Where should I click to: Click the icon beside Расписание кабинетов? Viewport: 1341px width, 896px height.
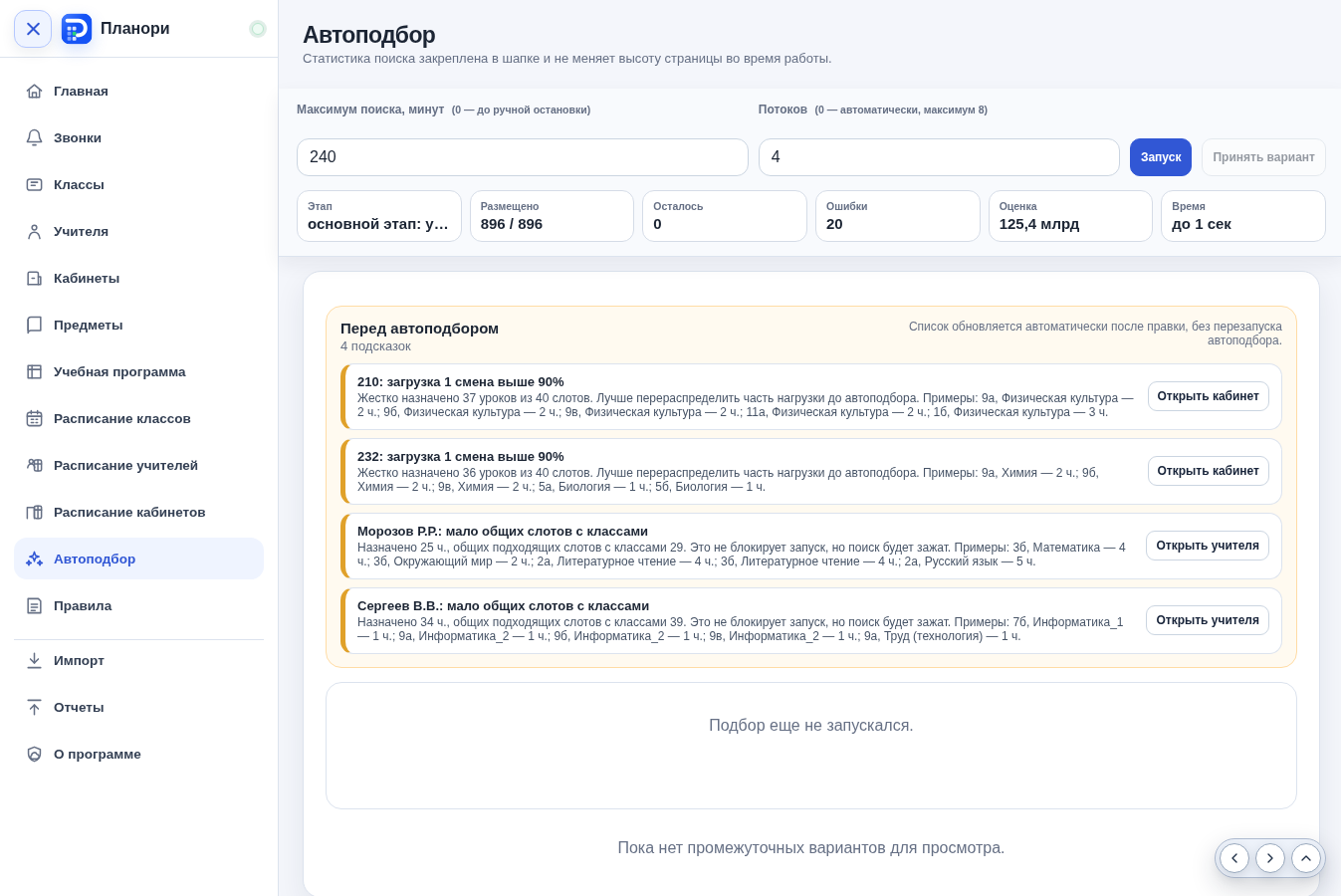point(34,512)
